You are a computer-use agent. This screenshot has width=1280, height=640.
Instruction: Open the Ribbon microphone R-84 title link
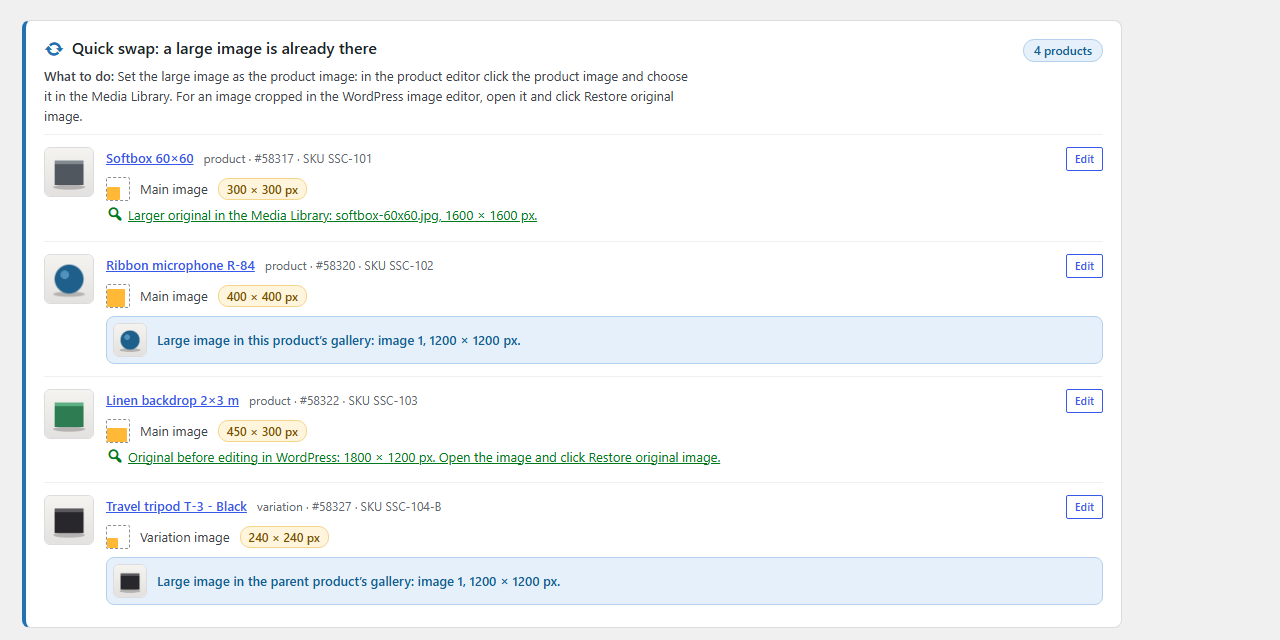(180, 266)
